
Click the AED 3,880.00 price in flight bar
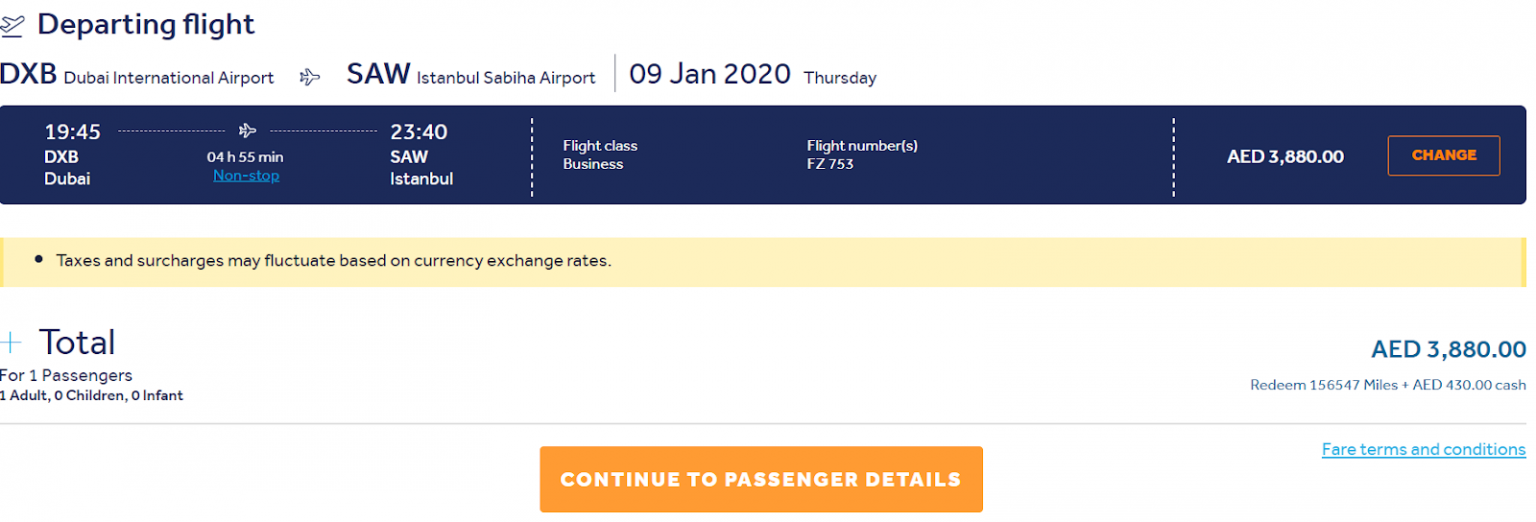[x=1285, y=156]
